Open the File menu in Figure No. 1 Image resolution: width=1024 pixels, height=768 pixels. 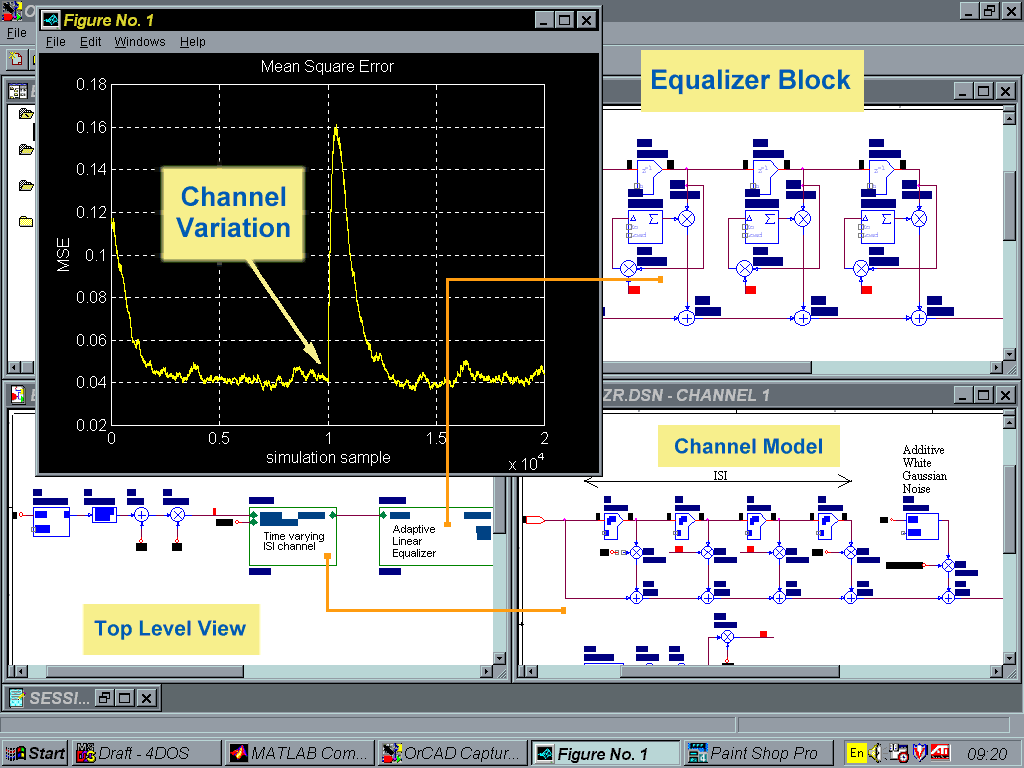tap(55, 42)
